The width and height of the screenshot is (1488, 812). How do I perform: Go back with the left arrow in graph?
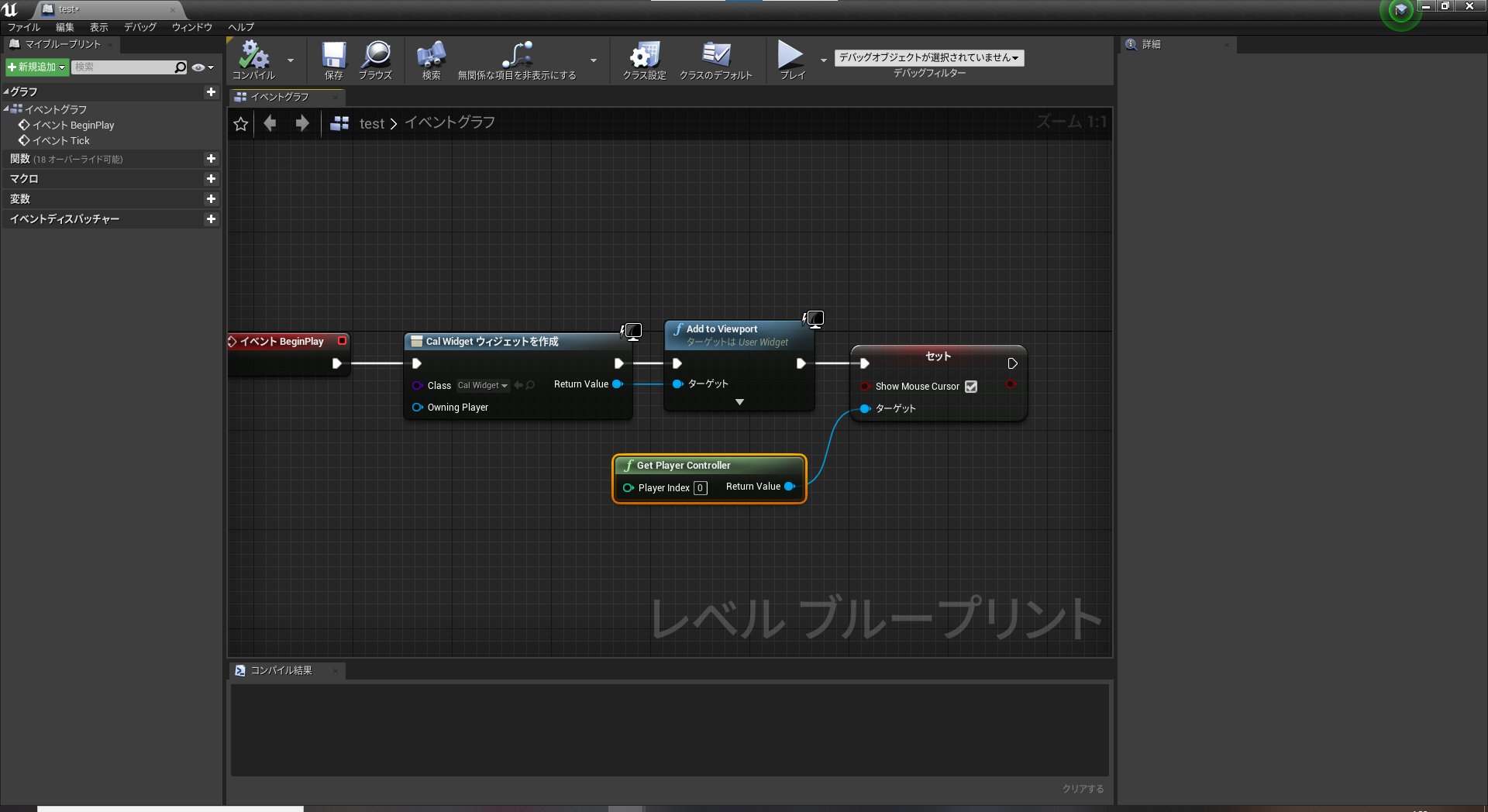click(270, 123)
